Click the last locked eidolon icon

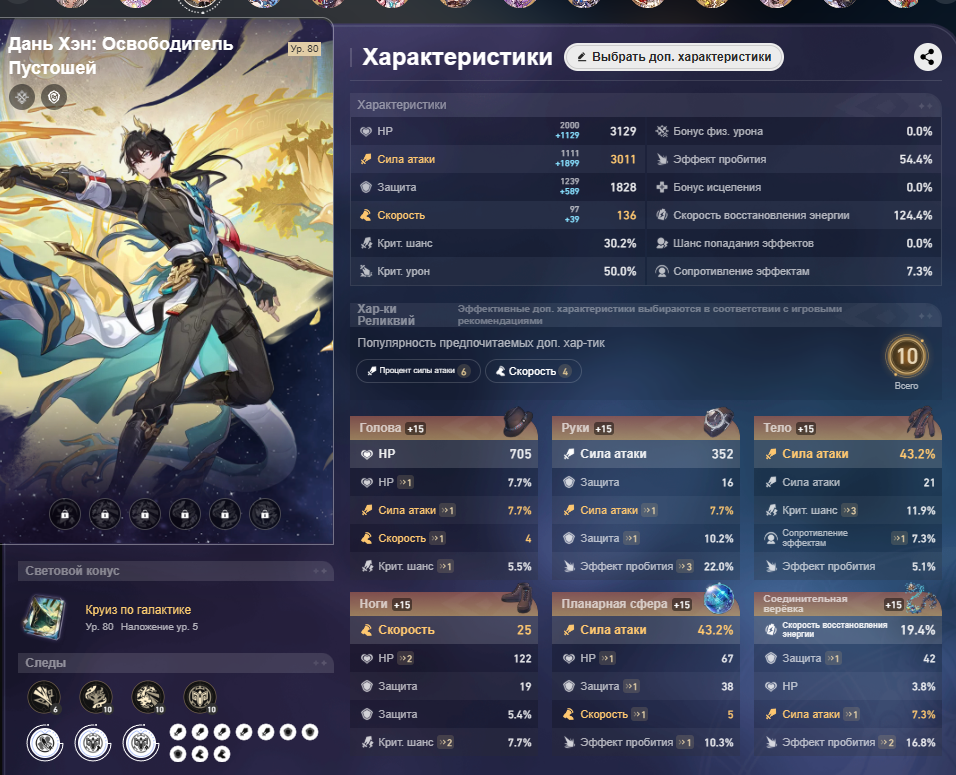(x=265, y=514)
